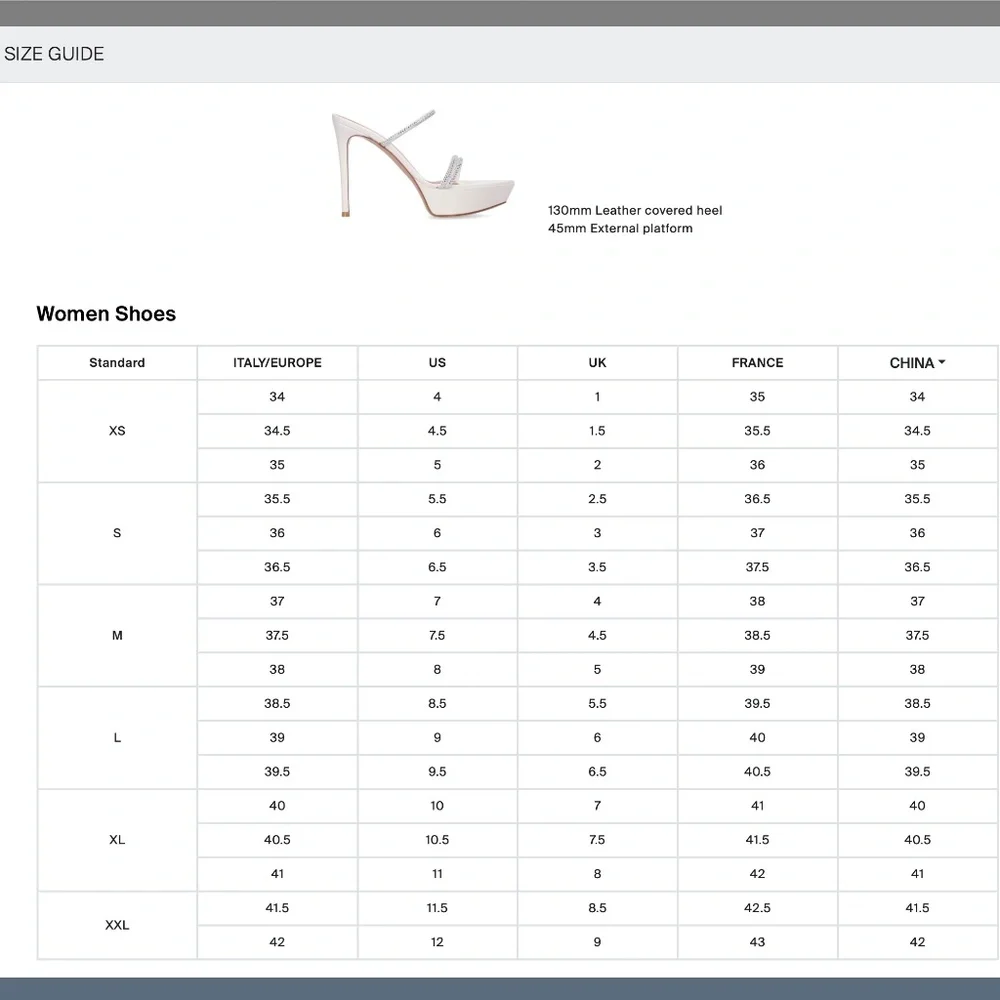Select France size 43 cell
1000x1000 pixels.
click(758, 942)
